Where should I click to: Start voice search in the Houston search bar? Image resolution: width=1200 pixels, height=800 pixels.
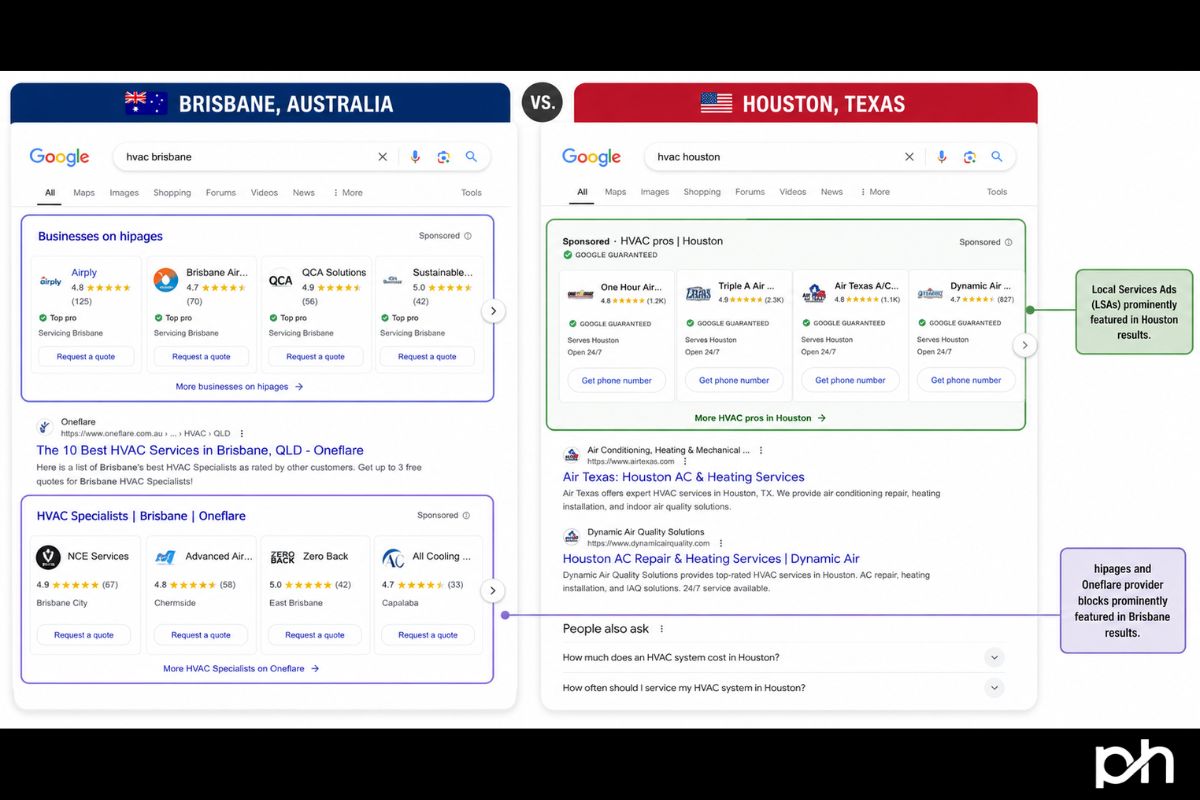941,157
